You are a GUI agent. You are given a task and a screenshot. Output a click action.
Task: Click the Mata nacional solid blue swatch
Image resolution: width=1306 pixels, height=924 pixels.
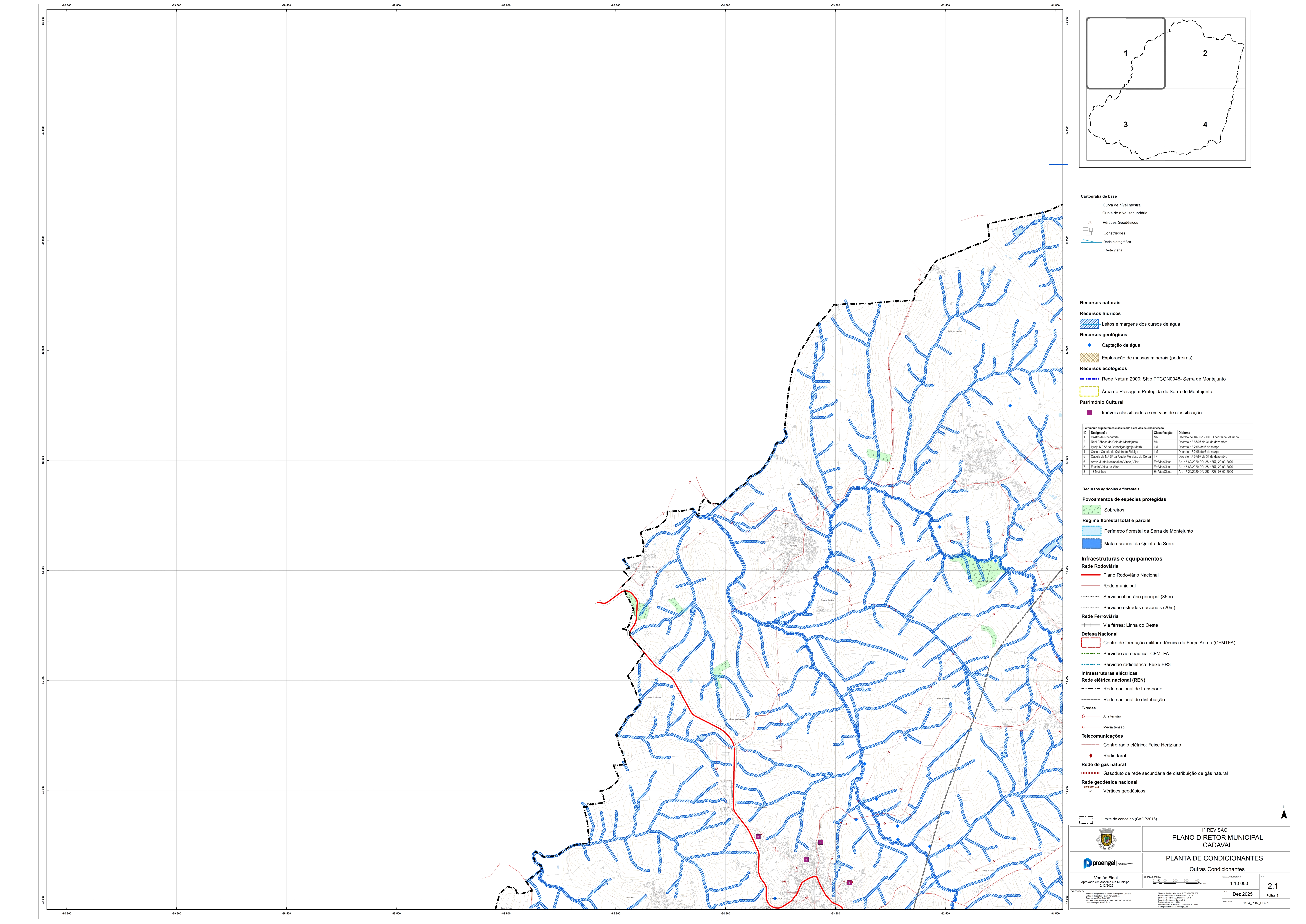(x=1092, y=543)
